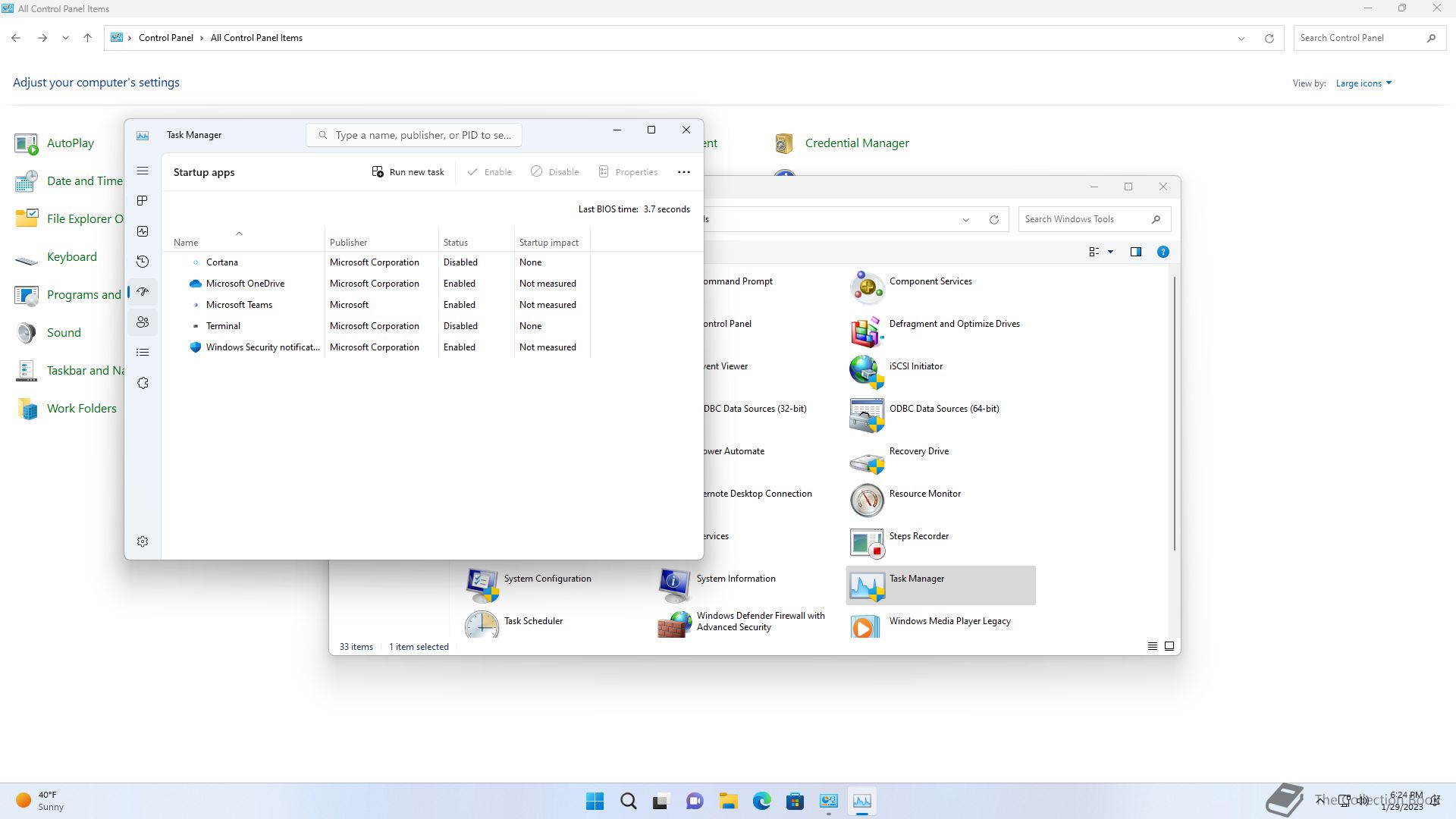Viewport: 1456px width, 819px height.
Task: Open Services page in Task Manager sidebar
Action: (143, 383)
